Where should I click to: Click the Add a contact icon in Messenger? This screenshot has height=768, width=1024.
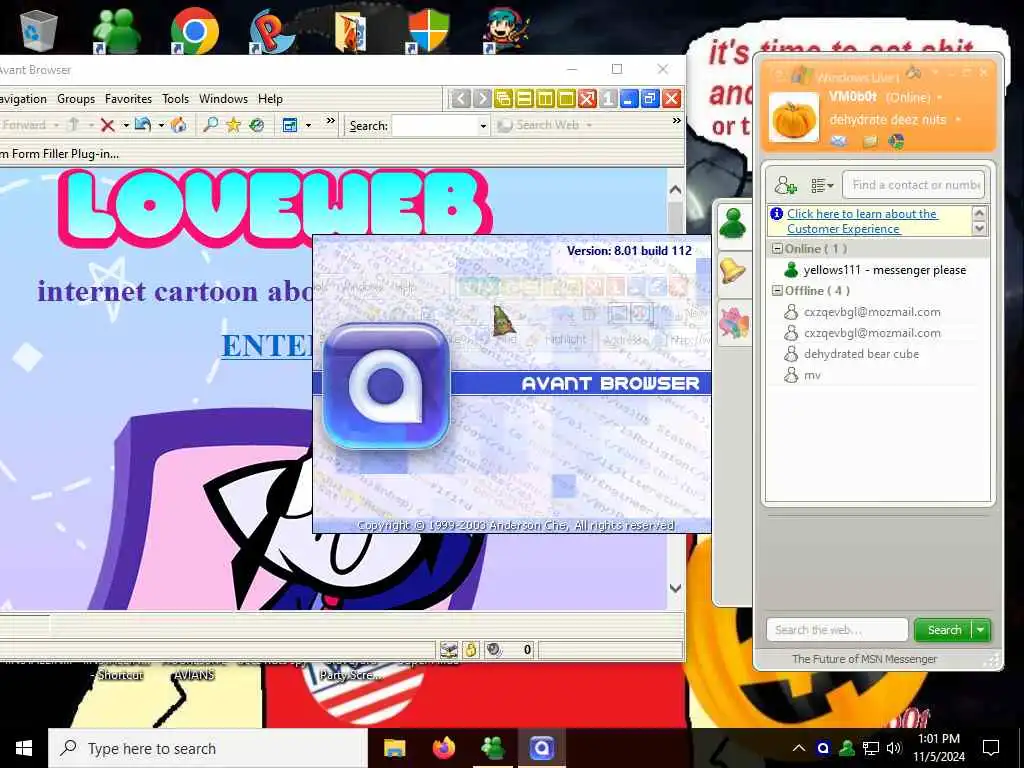click(x=785, y=185)
